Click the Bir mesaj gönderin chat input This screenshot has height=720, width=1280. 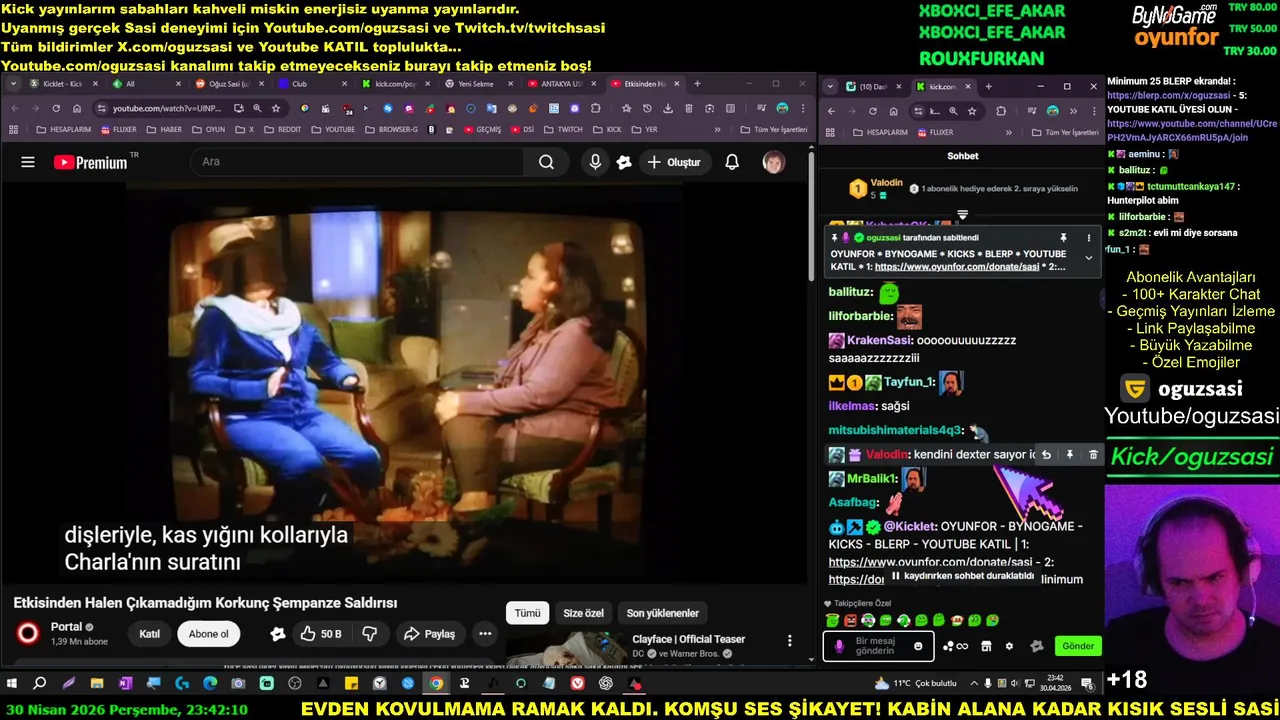pos(878,646)
